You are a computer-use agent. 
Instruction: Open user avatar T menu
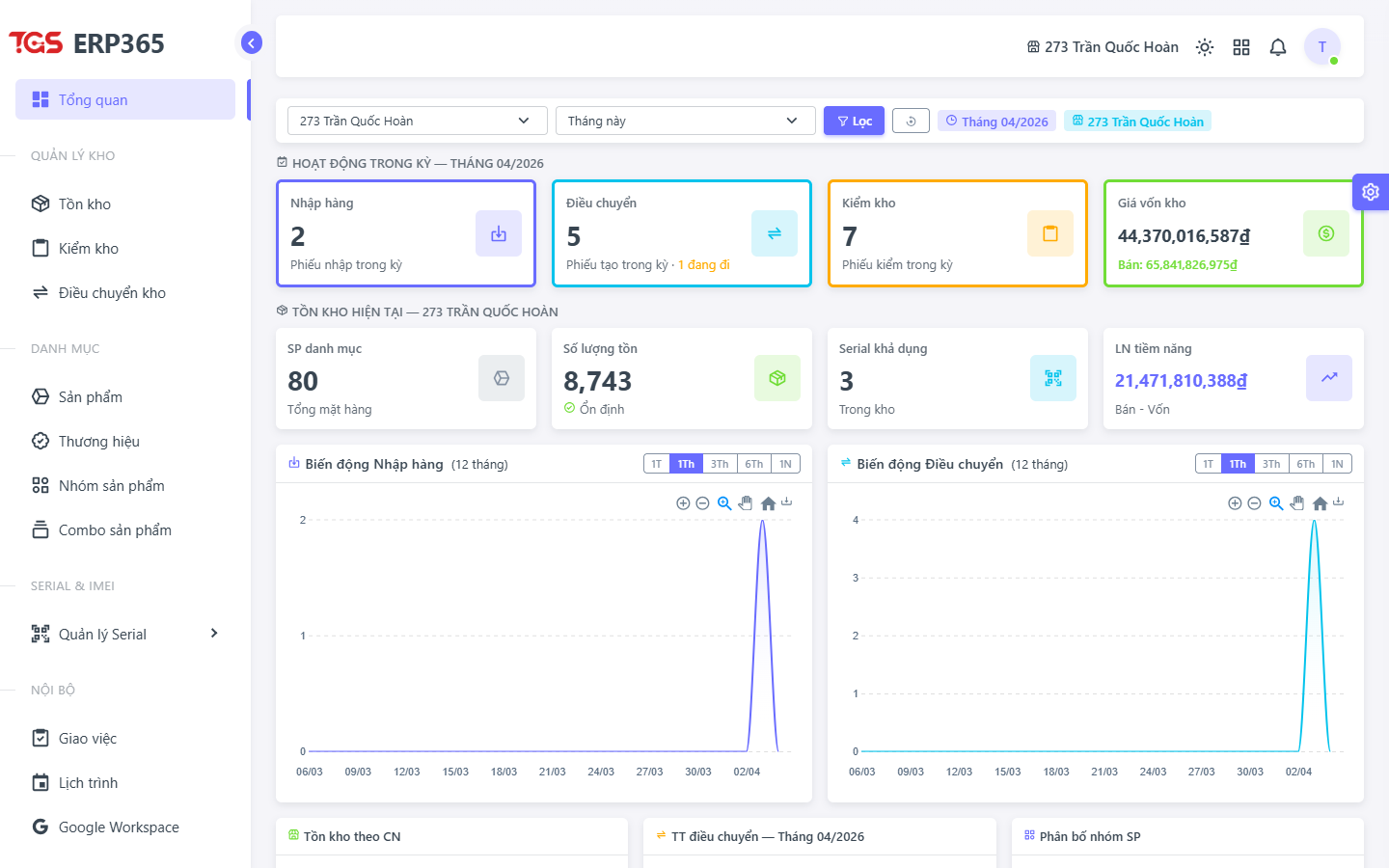tap(1322, 46)
